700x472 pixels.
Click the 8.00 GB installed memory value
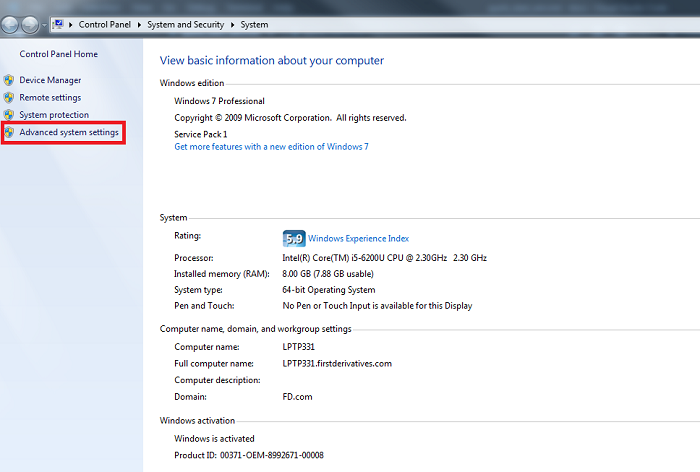coord(328,274)
